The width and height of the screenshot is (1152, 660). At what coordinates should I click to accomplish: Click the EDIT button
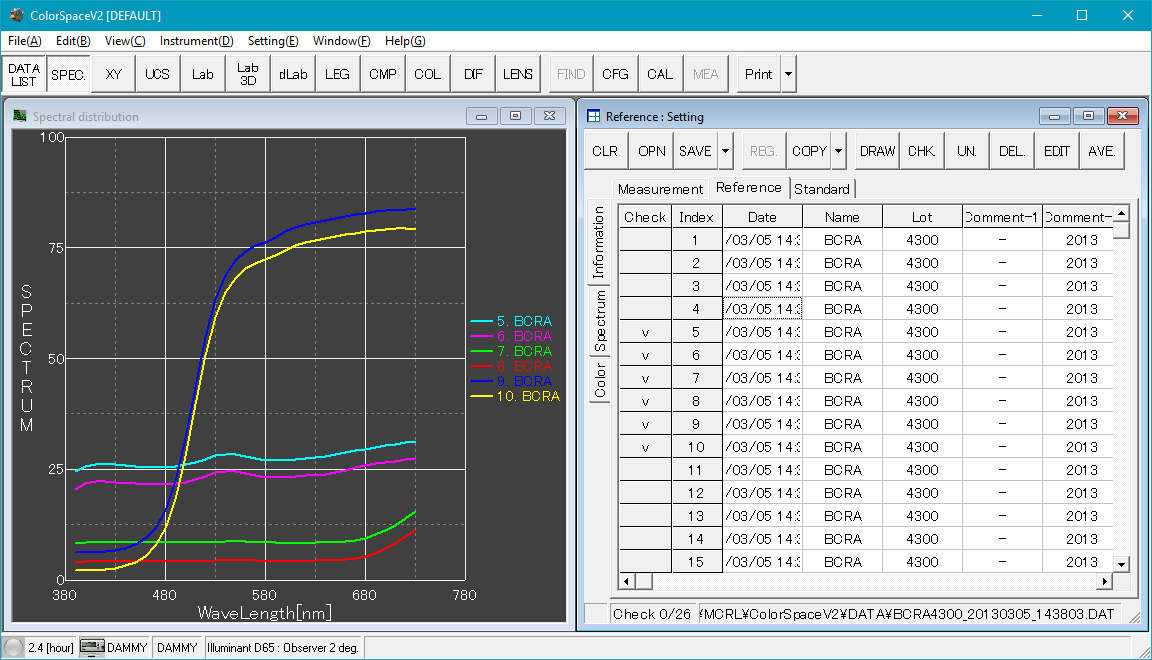1056,151
